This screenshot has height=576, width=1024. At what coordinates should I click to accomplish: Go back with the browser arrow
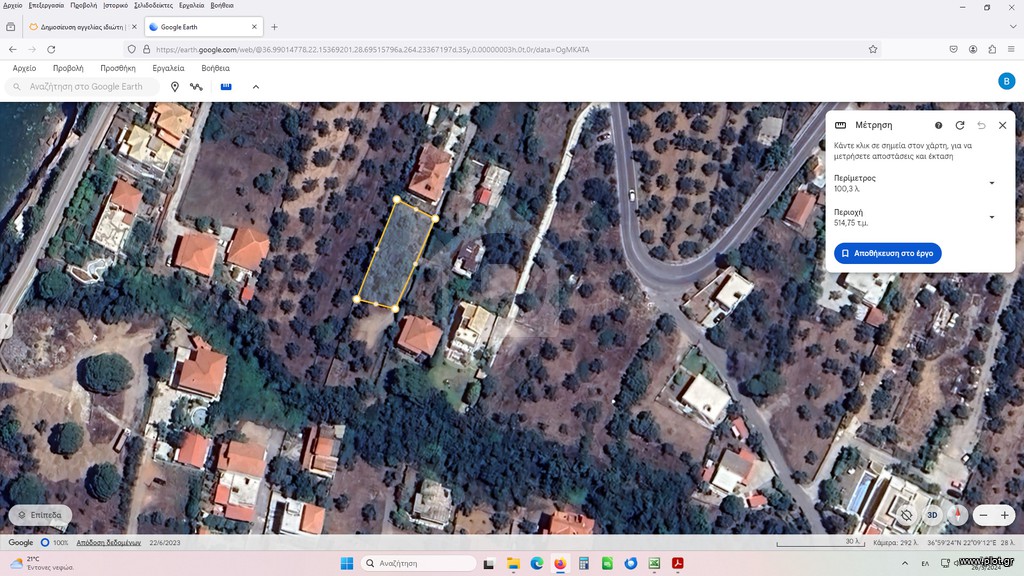12,49
